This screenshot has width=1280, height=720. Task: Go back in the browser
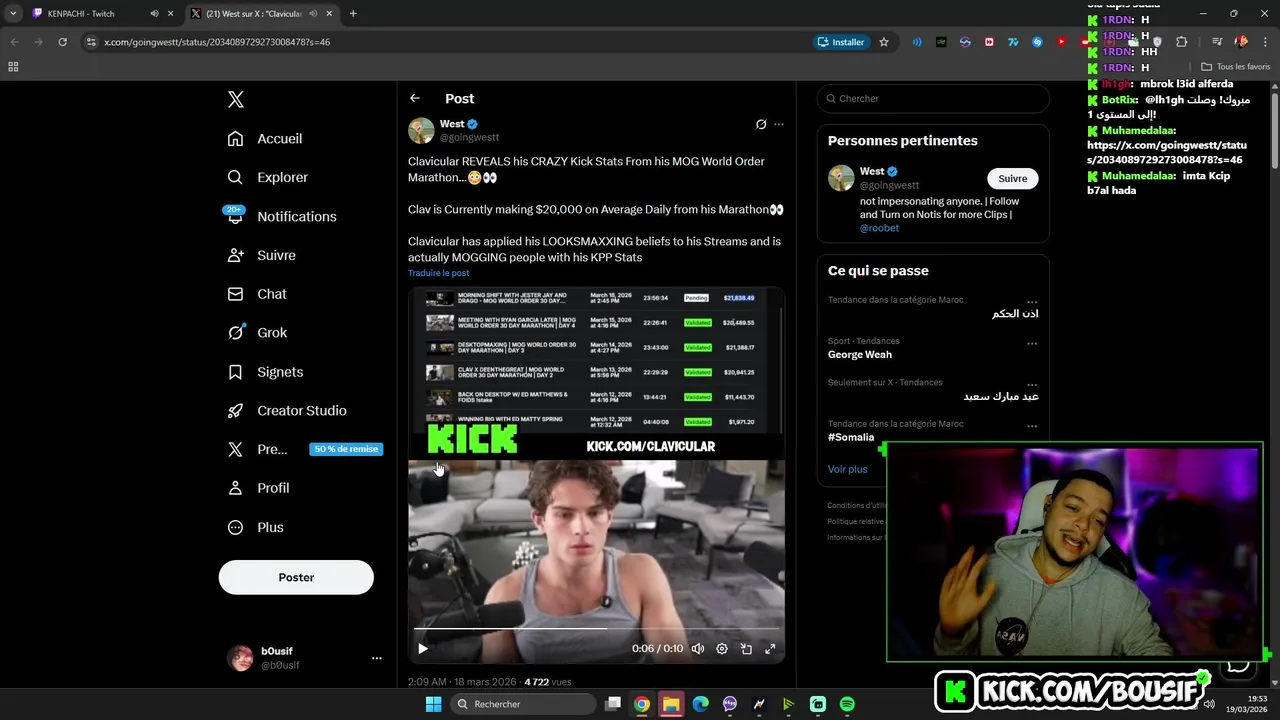14,42
